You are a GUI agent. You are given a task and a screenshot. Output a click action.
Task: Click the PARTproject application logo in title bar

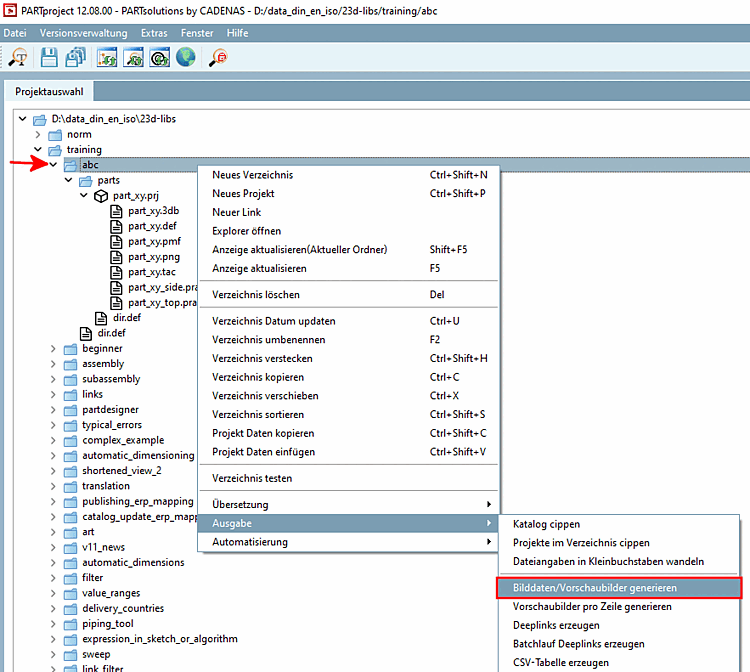pyautogui.click(x=10, y=10)
